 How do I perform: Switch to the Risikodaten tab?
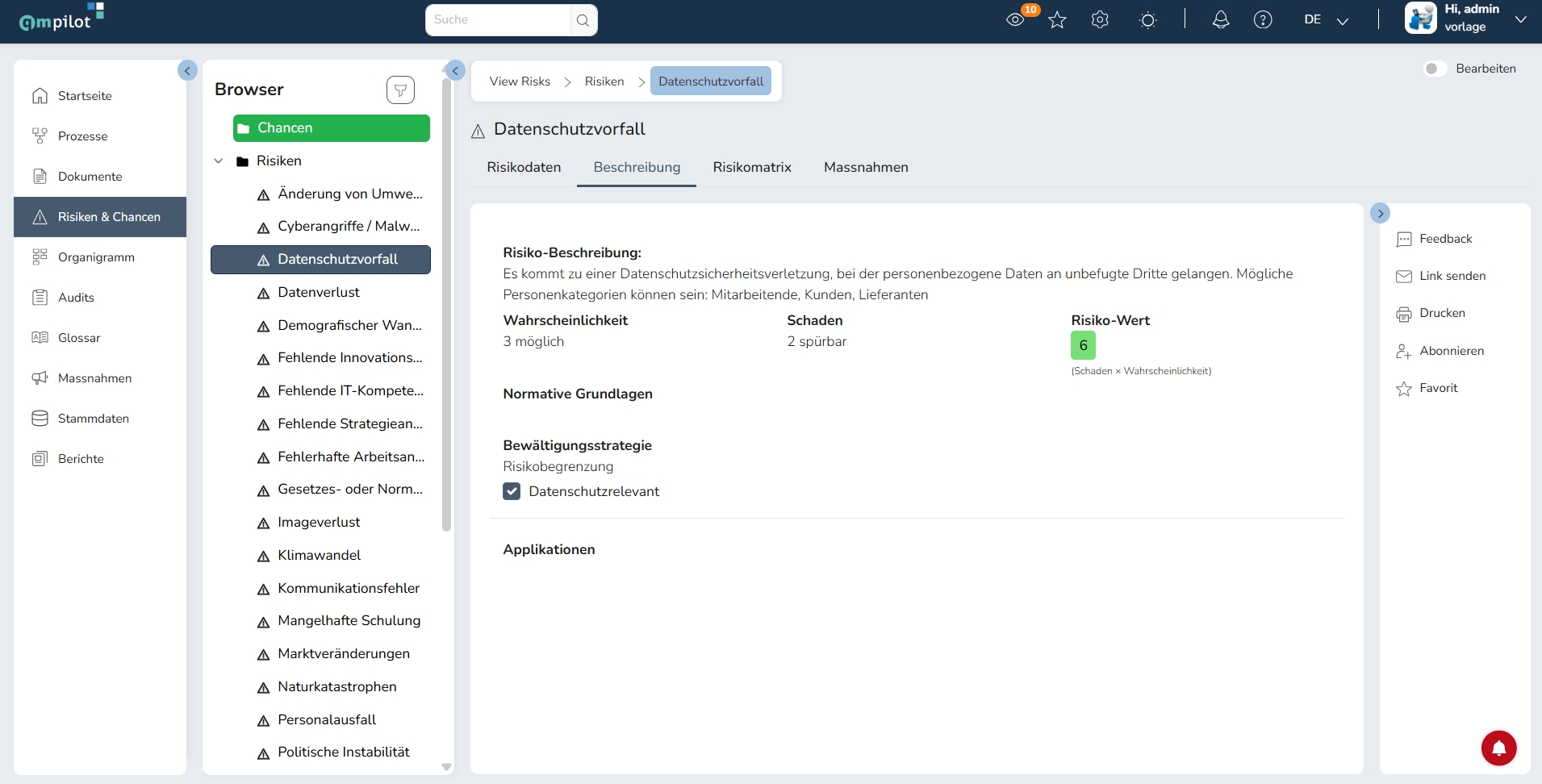524,167
